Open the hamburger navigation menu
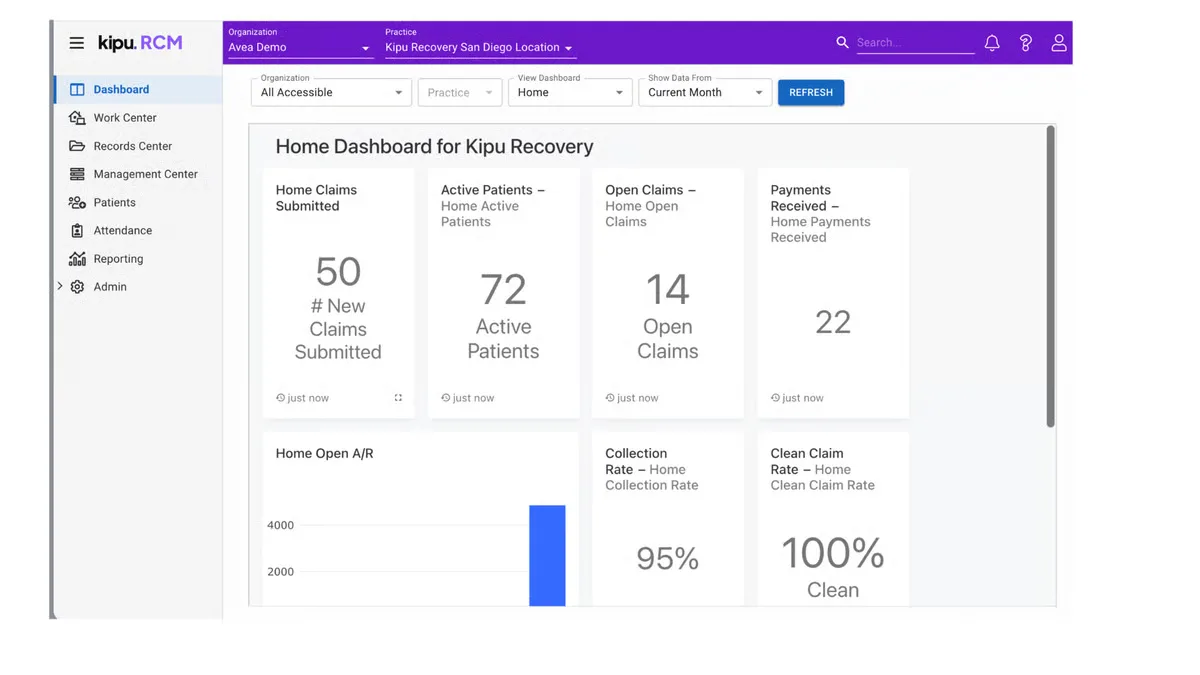 76,43
